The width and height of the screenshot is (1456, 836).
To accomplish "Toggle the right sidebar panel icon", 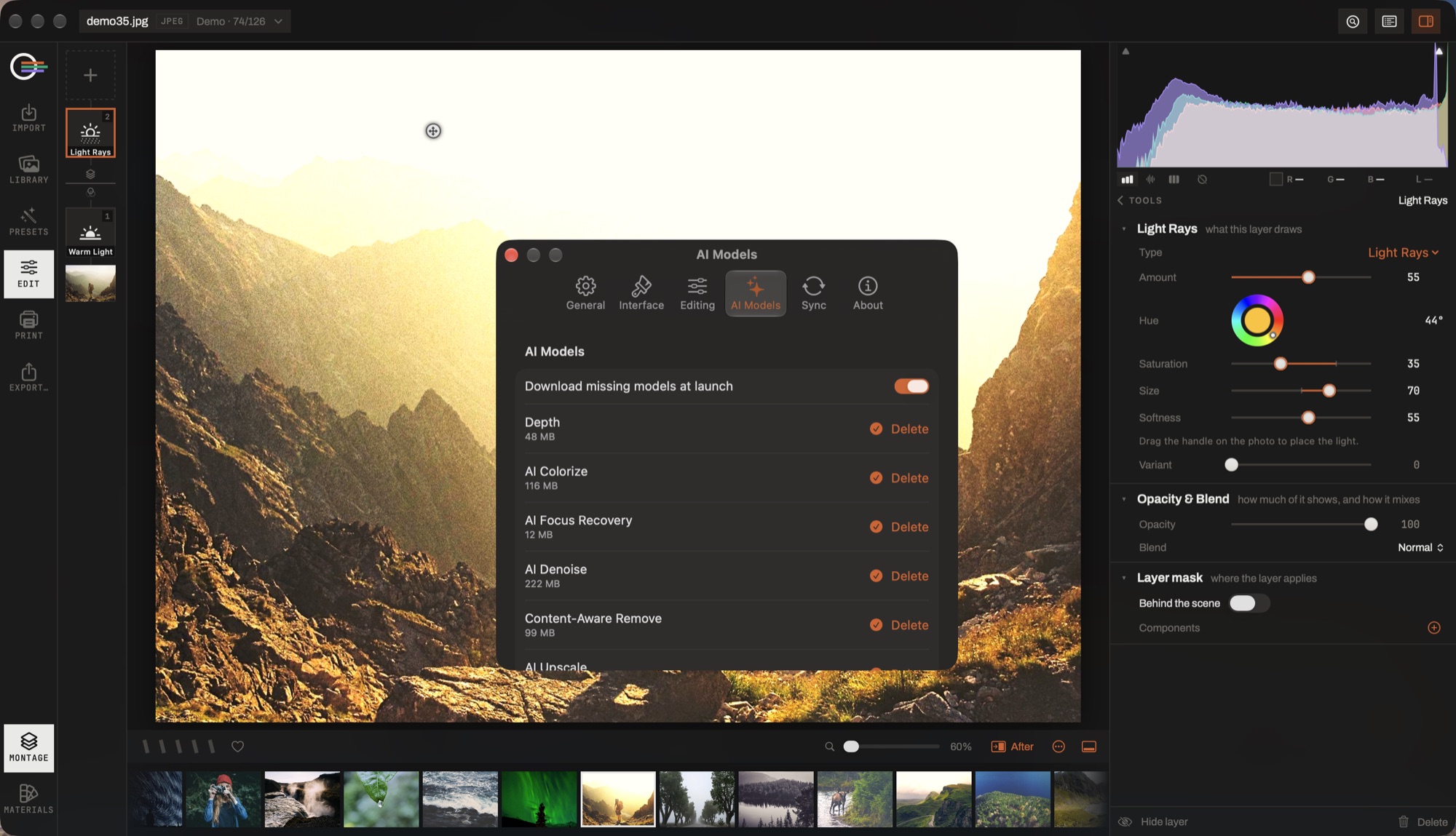I will point(1426,21).
